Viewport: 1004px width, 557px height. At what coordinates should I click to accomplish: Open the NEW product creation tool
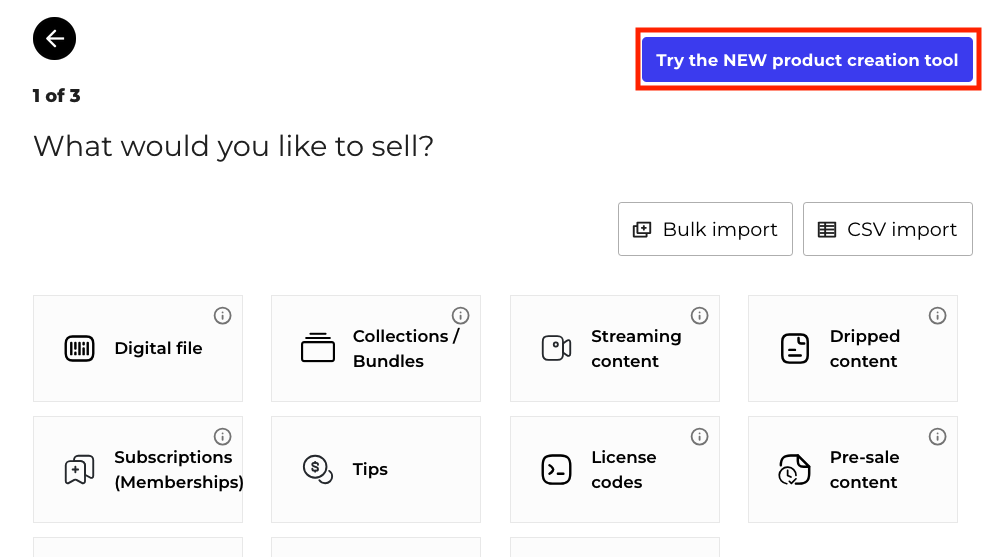(807, 60)
